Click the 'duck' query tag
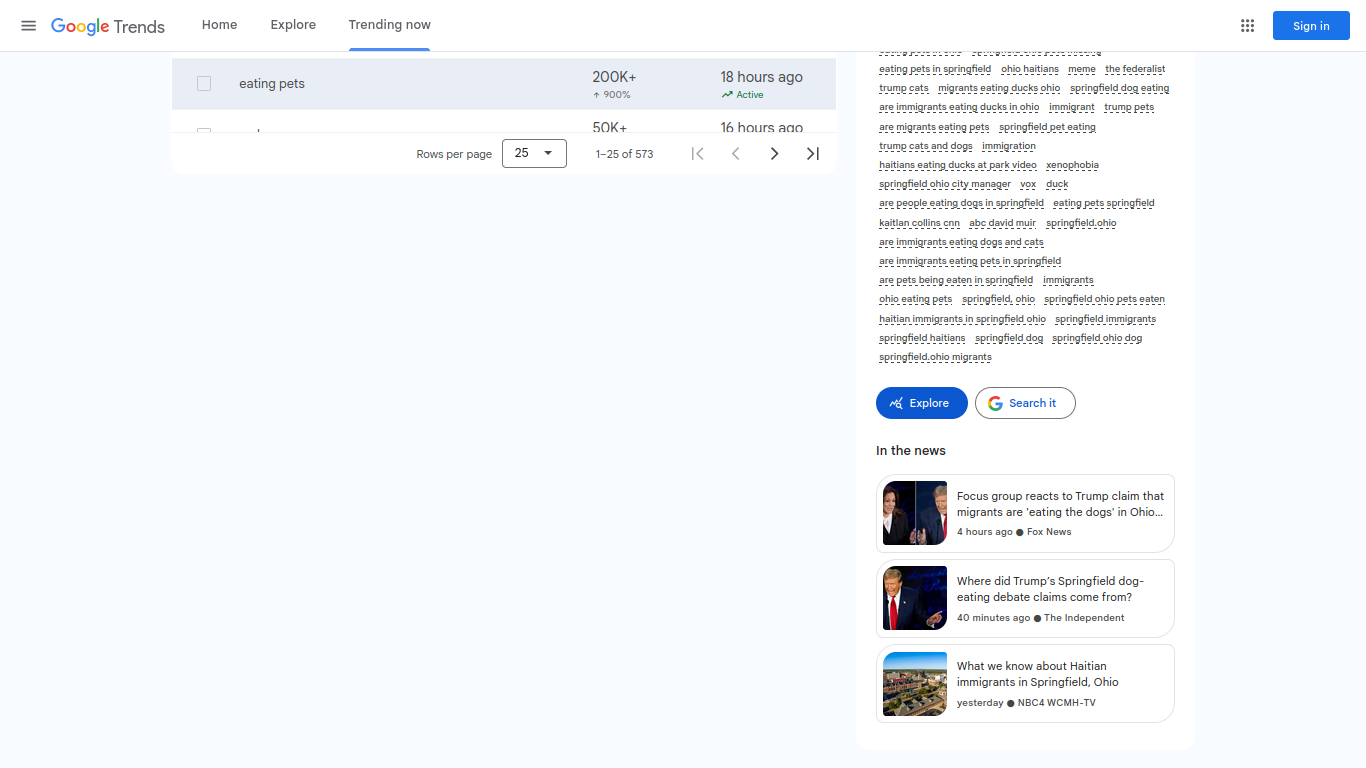1366x768 pixels. pos(1057,184)
